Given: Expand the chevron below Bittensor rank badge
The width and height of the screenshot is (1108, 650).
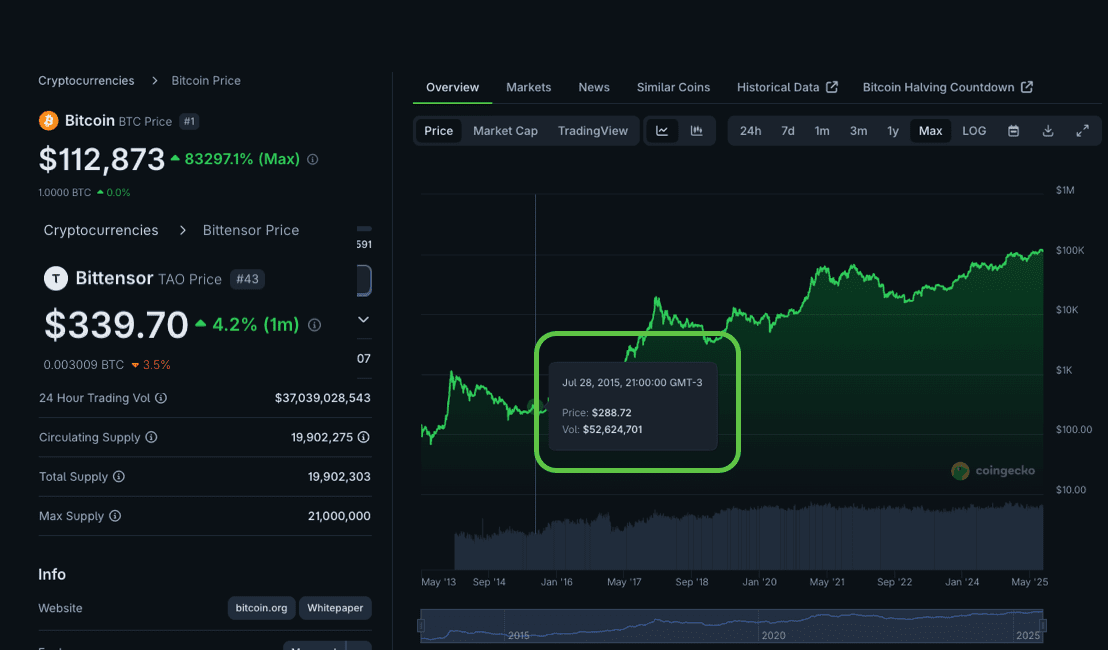Looking at the screenshot, I should (x=364, y=320).
